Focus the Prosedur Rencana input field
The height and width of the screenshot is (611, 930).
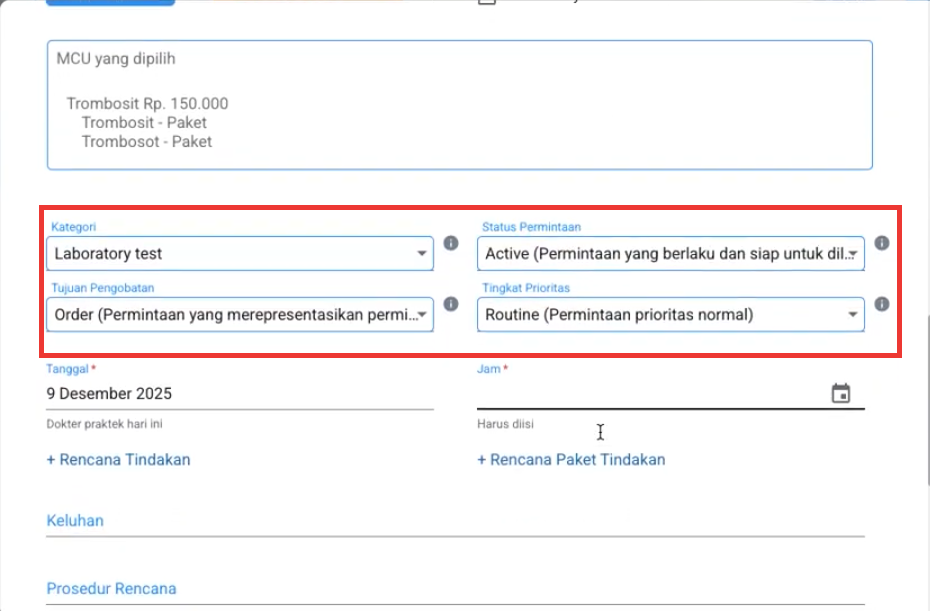(455, 589)
